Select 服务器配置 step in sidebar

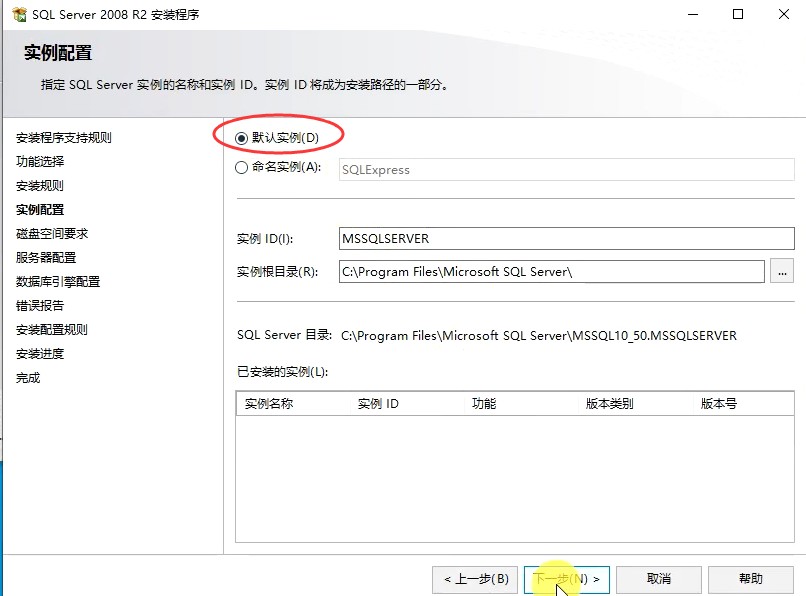point(46,258)
